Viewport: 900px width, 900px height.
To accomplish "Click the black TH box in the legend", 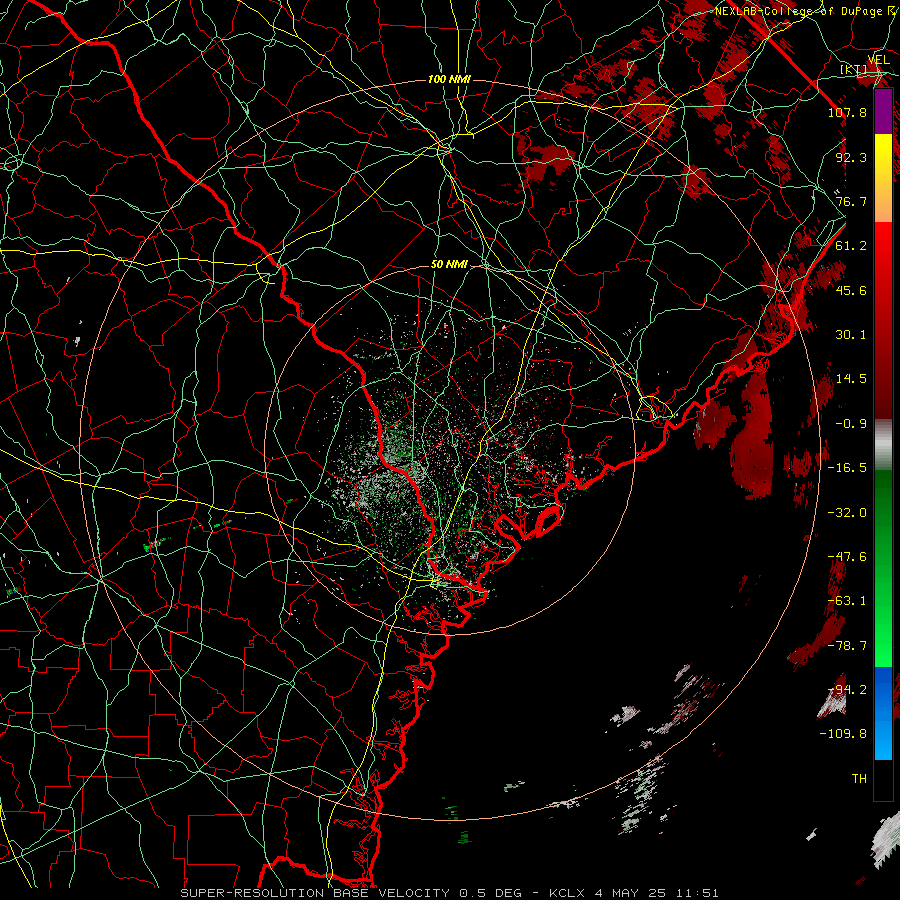I will point(883,780).
